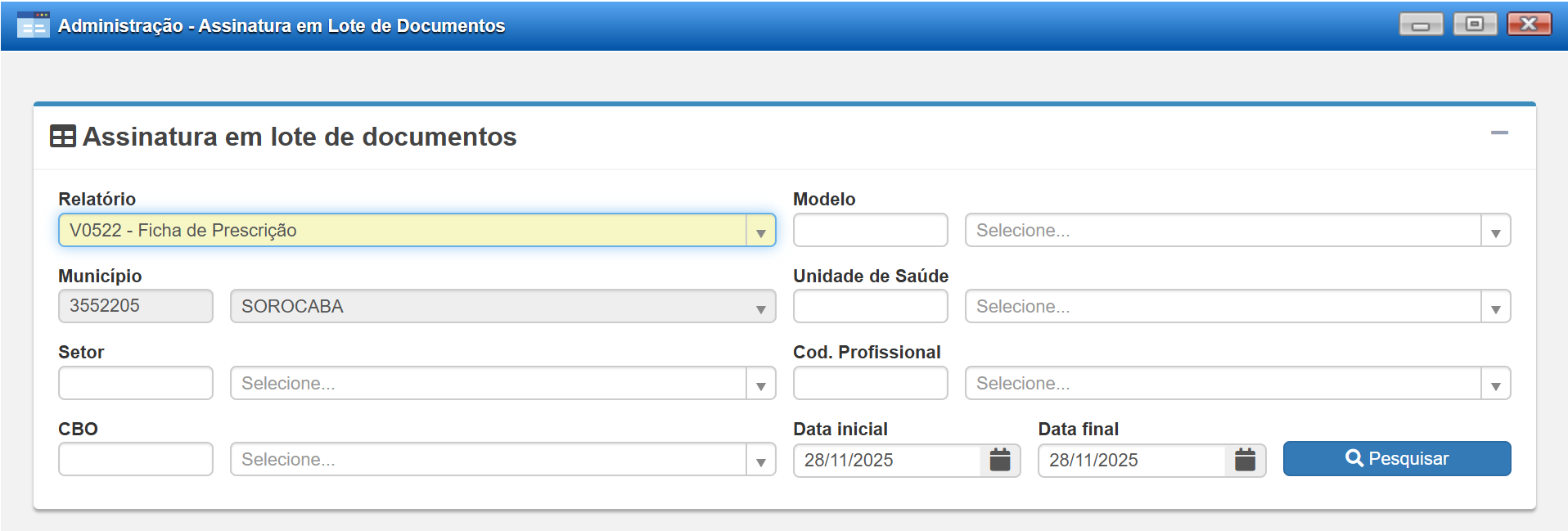
Task: Open the Data final calendar picker
Action: coord(1245,460)
